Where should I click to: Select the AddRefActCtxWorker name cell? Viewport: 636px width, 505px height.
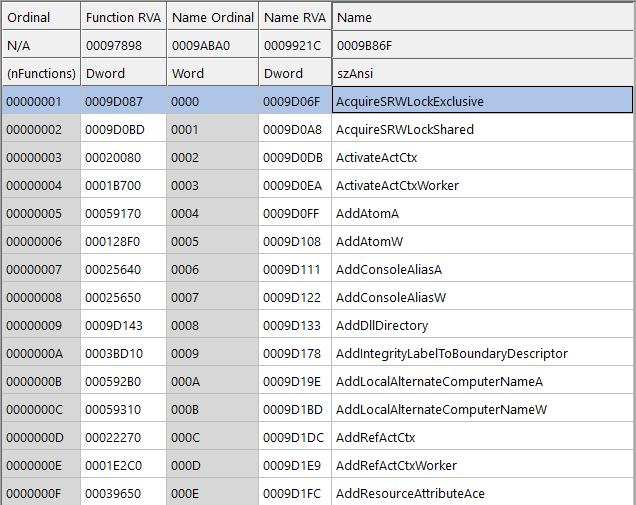click(482, 465)
